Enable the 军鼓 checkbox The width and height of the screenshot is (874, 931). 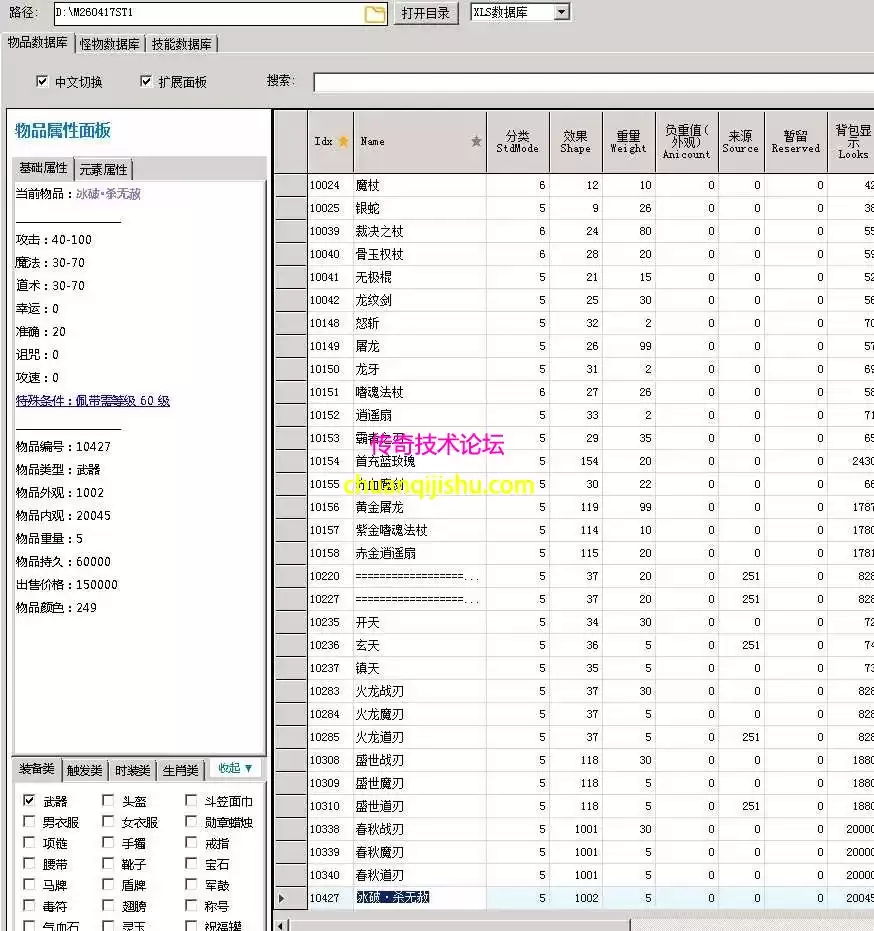191,884
